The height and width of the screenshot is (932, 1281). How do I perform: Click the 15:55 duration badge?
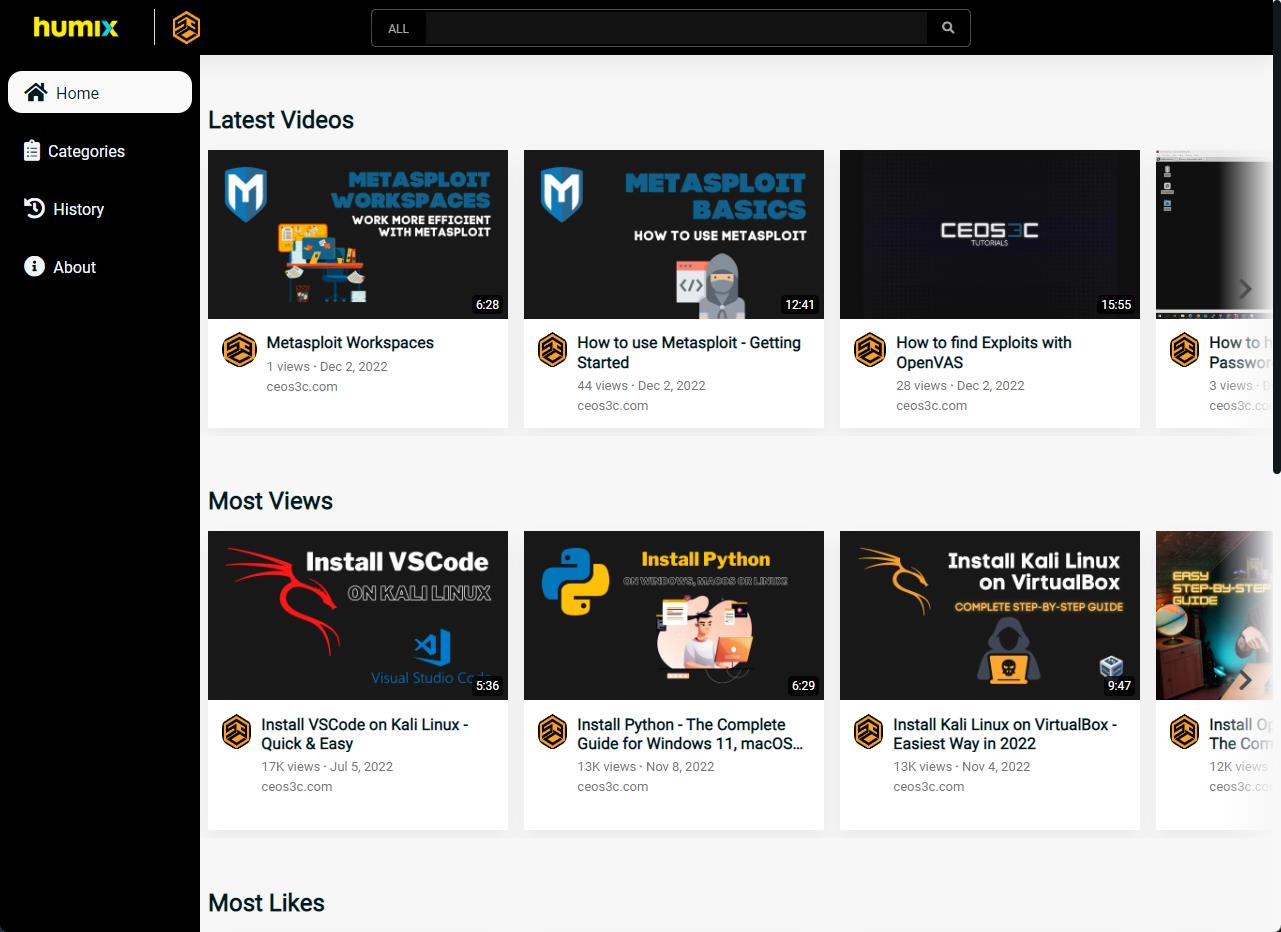point(1116,304)
